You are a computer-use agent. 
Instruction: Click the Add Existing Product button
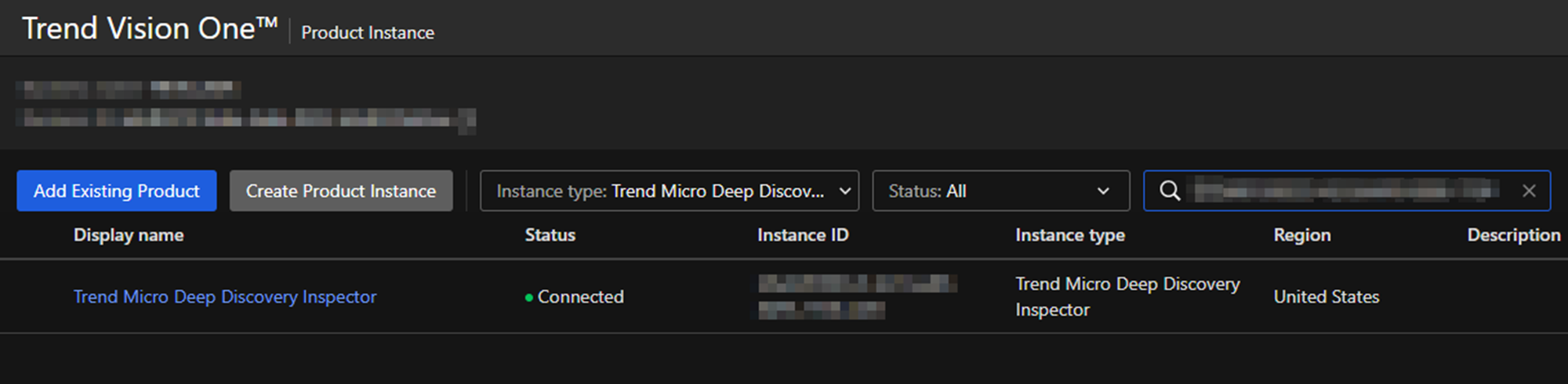(116, 191)
